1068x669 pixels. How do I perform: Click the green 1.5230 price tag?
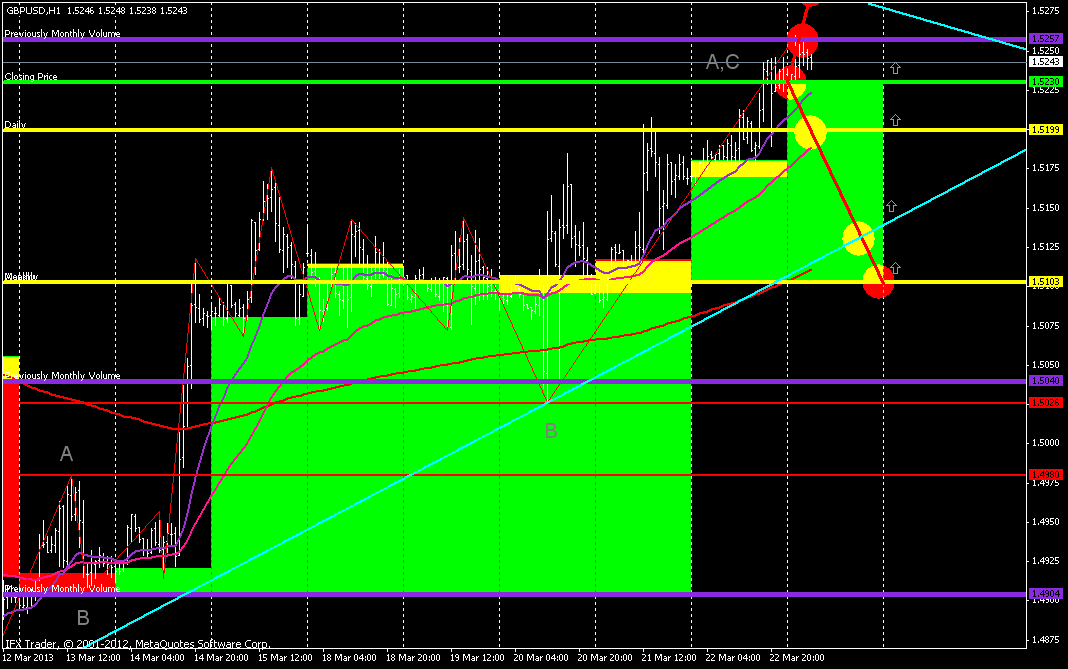click(1046, 81)
